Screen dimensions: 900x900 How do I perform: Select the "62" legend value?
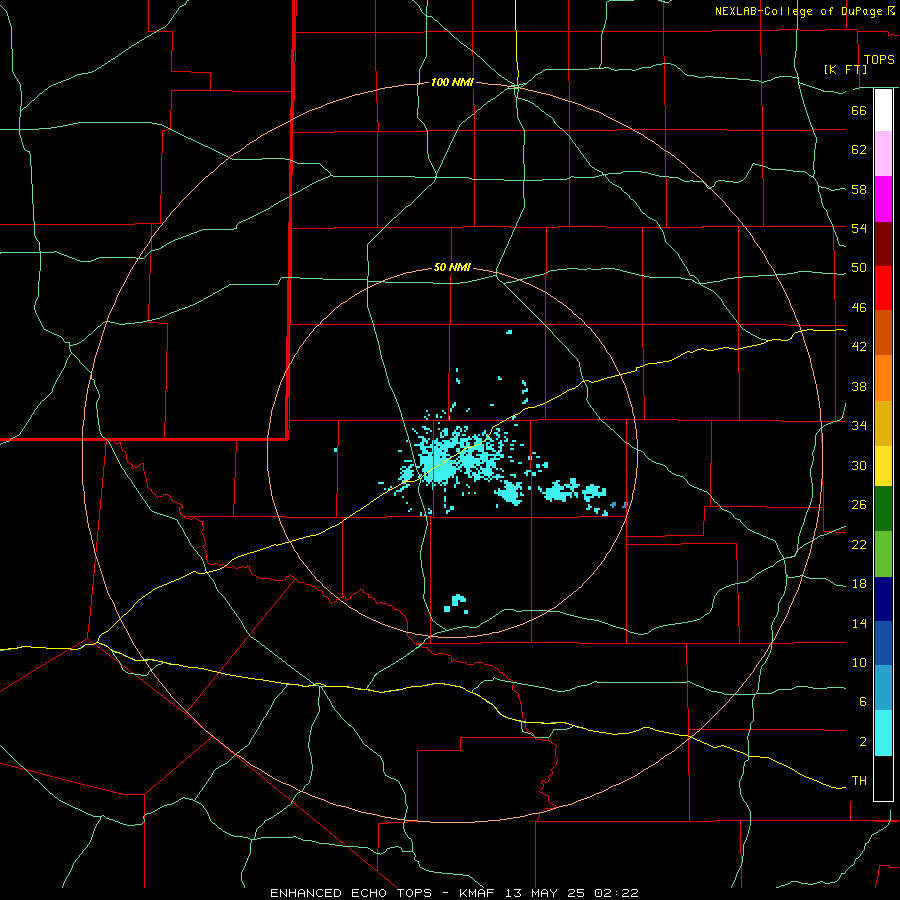[859, 150]
